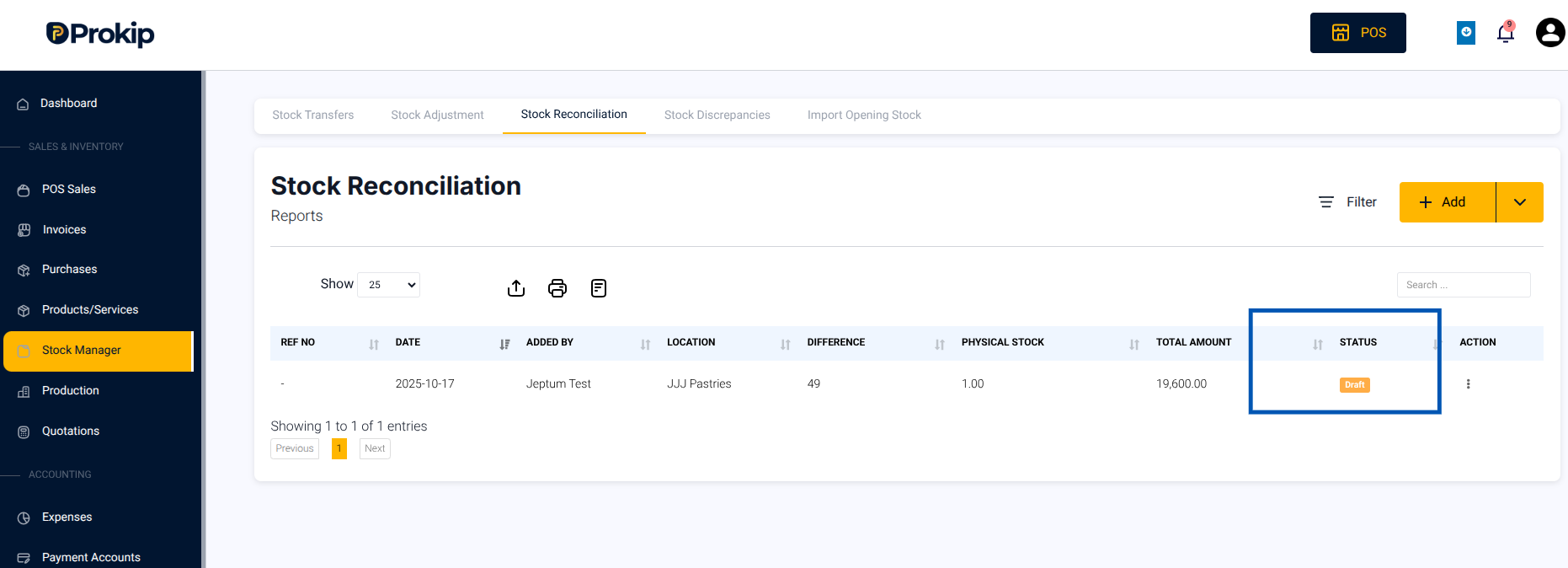Click the Products/Services cube icon
1568x568 pixels.
pos(24,310)
